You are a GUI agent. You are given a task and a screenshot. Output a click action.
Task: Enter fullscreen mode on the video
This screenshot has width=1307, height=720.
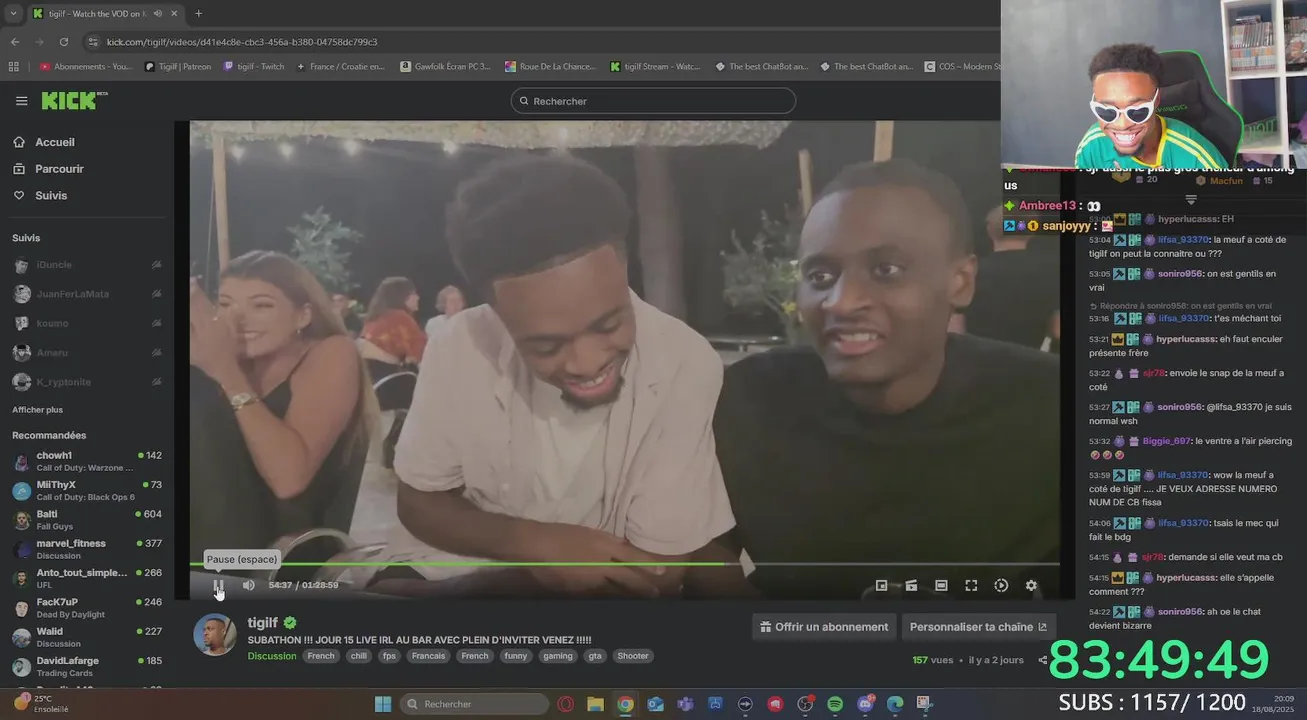pyautogui.click(x=971, y=585)
